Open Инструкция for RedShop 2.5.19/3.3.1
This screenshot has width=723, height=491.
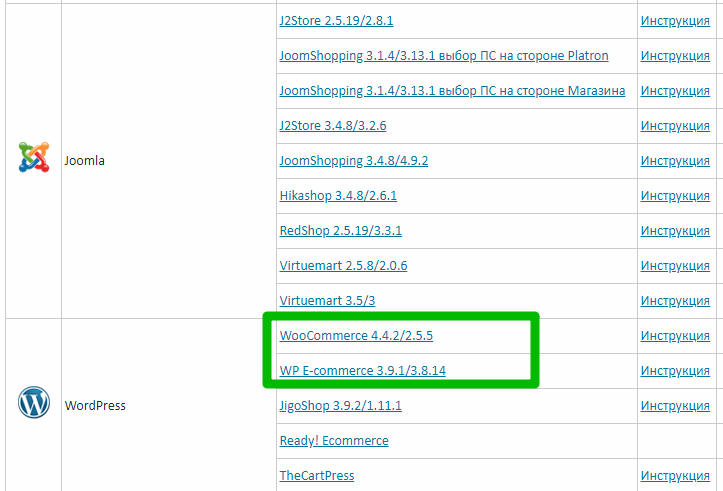coord(675,231)
